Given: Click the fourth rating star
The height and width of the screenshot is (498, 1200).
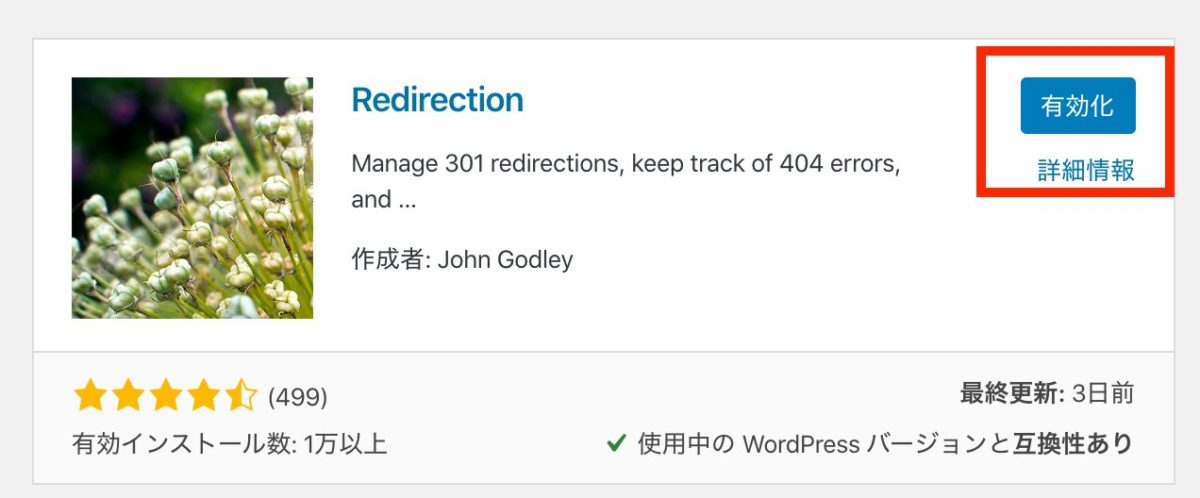Looking at the screenshot, I should pos(203,397).
